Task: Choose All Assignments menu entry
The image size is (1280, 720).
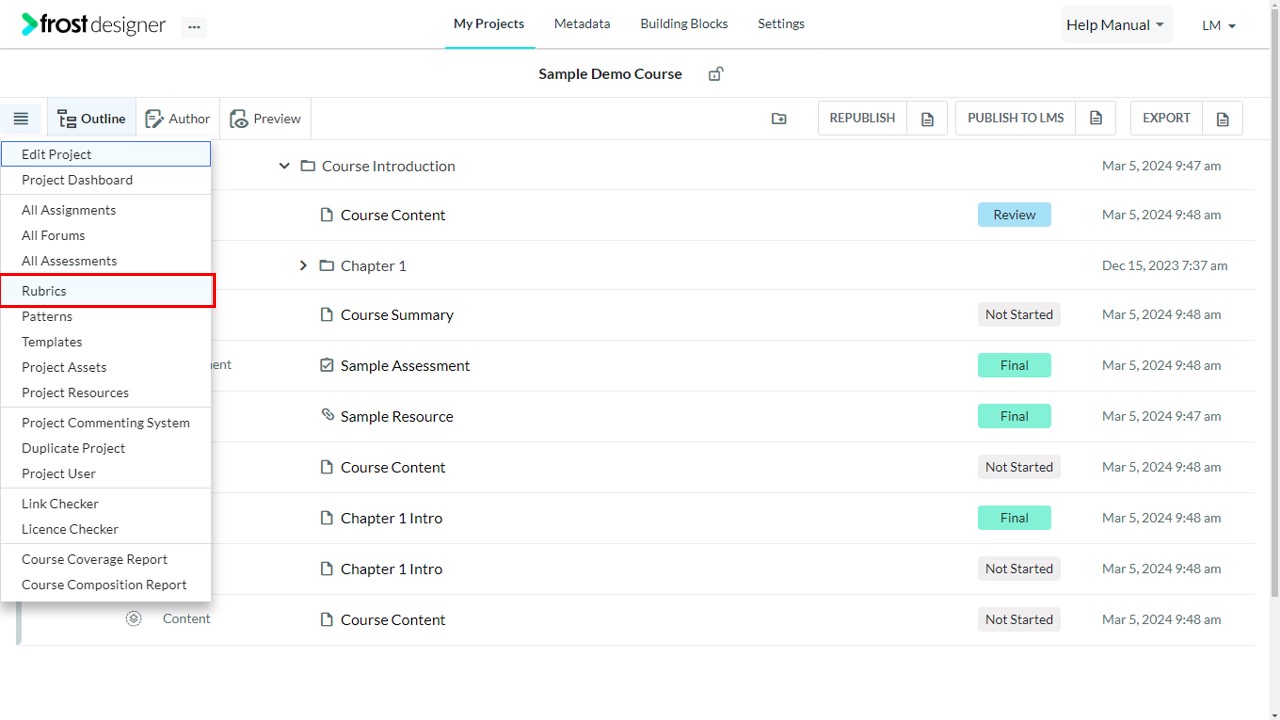Action: click(106, 210)
